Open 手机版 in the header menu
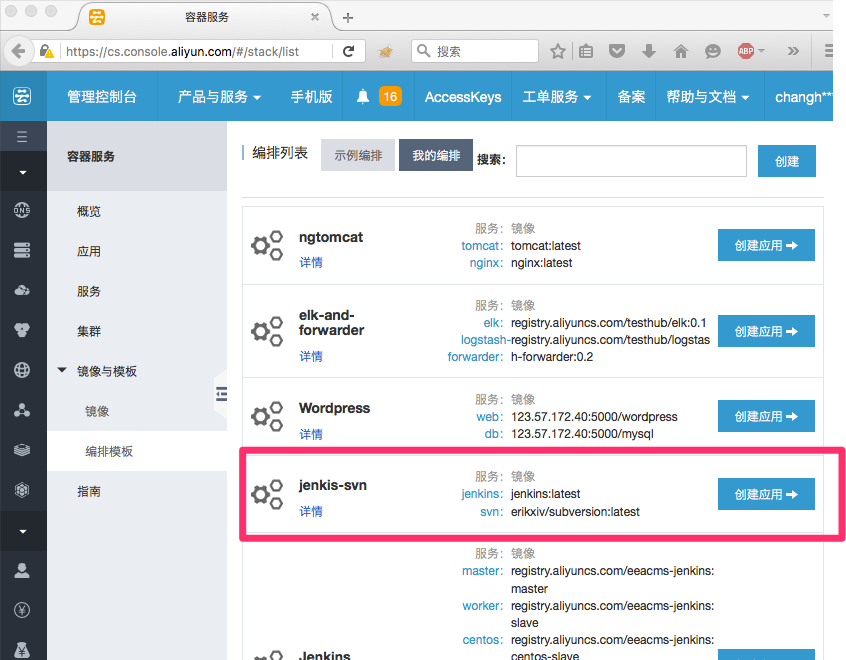The height and width of the screenshot is (660, 846). coord(311,97)
